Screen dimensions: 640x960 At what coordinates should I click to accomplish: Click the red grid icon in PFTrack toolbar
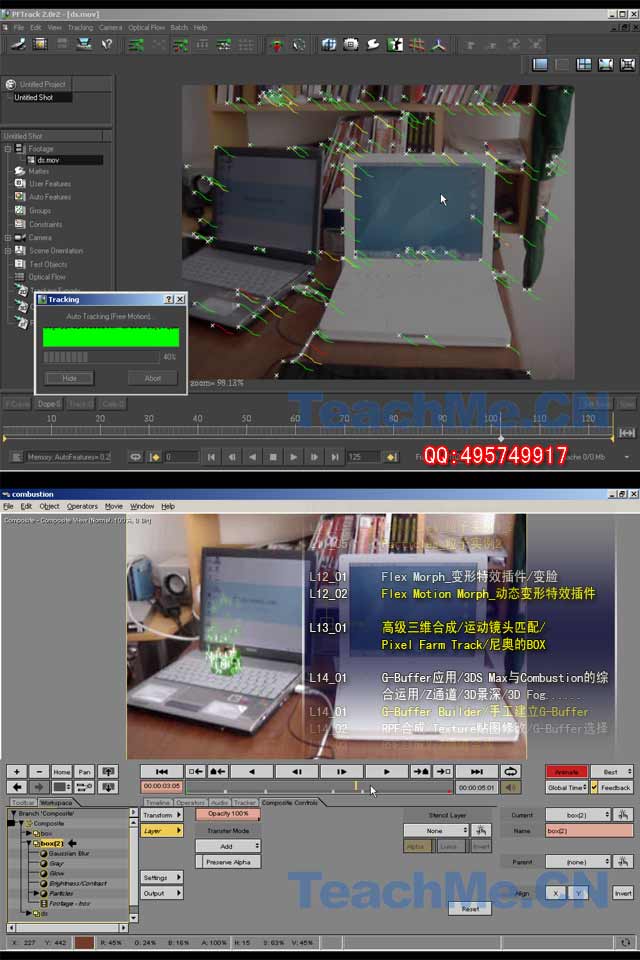(x=417, y=45)
